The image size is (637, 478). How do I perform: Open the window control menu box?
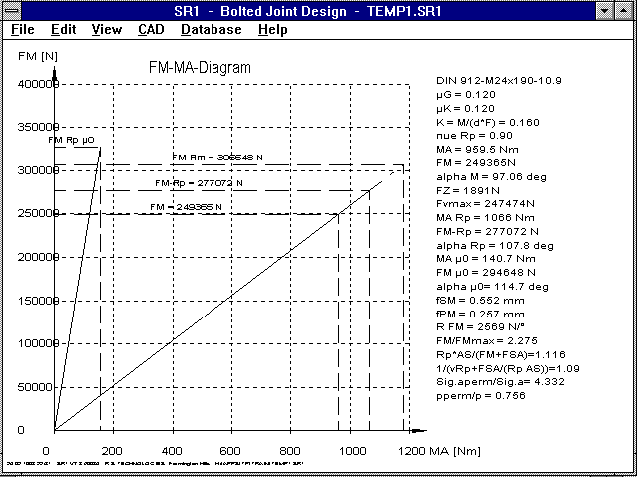pos(12,10)
